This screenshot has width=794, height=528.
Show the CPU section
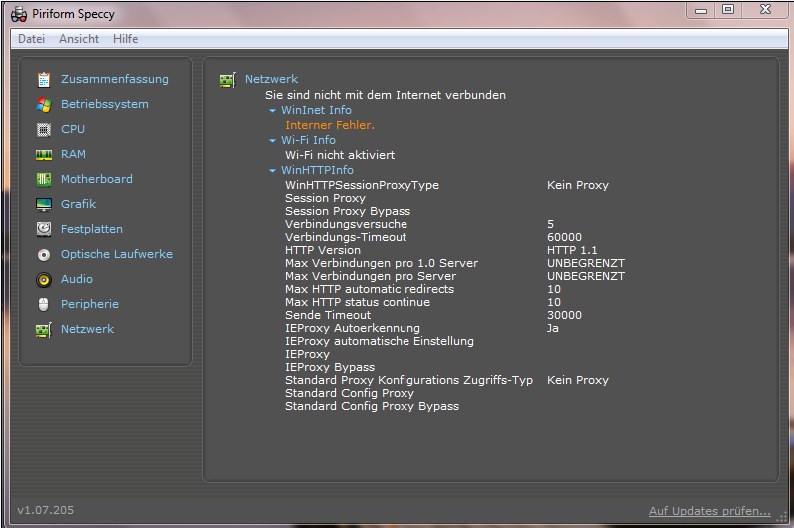click(73, 129)
